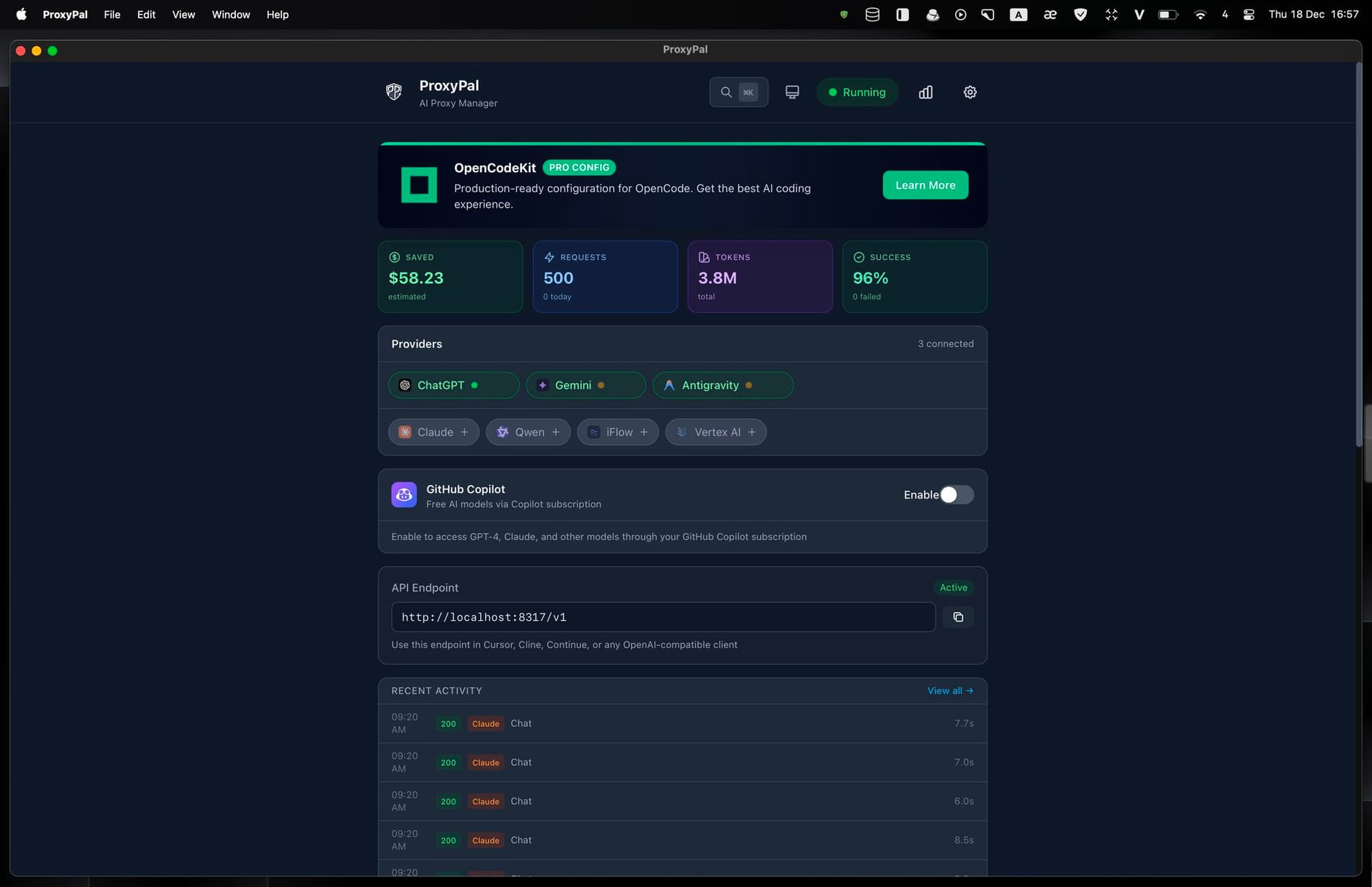Screen dimensions: 1372x887
Task: Click the monitor display icon in header
Action: tap(792, 92)
